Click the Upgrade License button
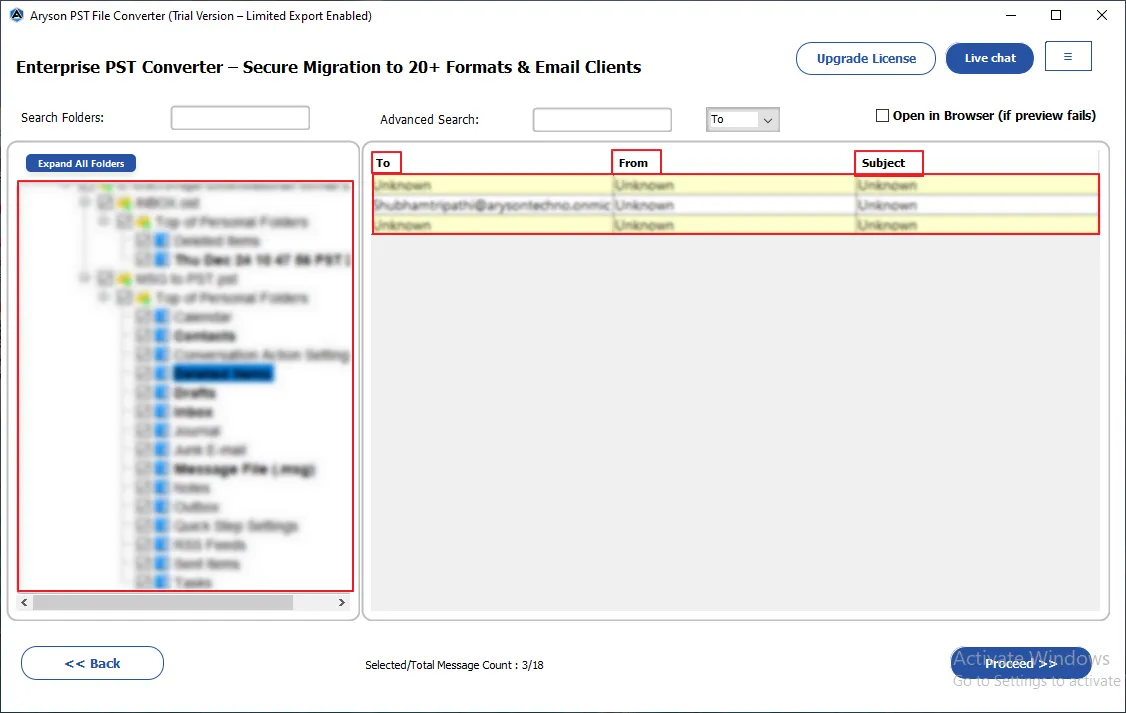Image resolution: width=1126 pixels, height=713 pixels. point(865,58)
